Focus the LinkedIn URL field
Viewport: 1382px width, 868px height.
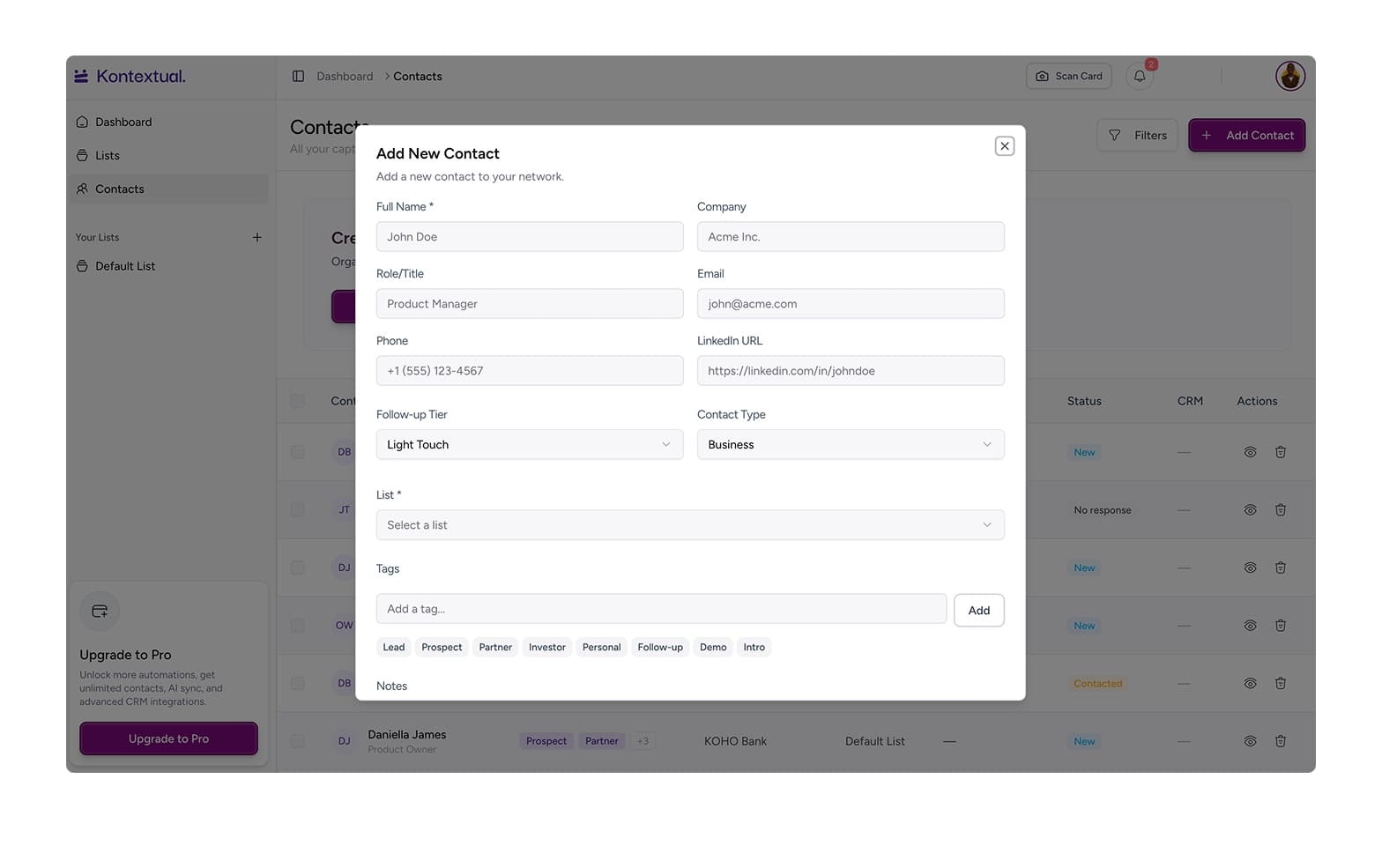[x=851, y=370]
